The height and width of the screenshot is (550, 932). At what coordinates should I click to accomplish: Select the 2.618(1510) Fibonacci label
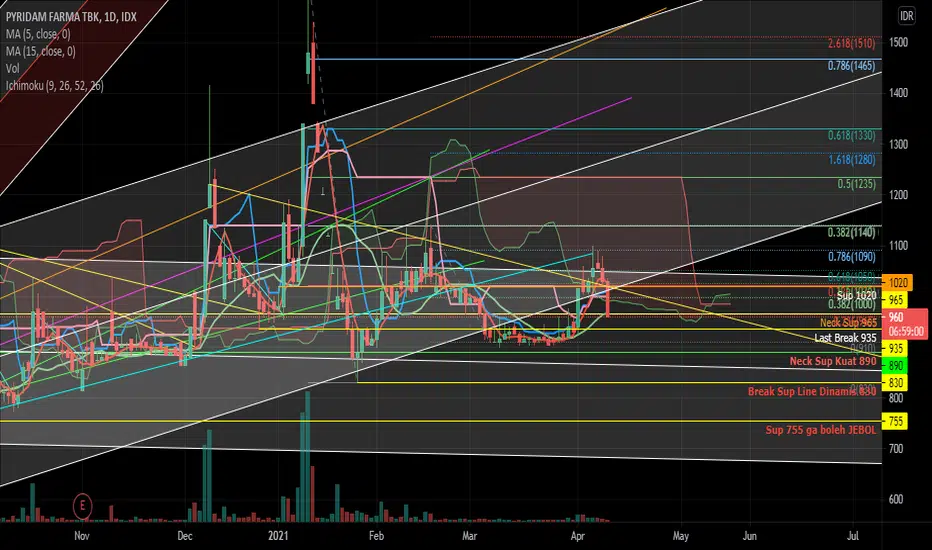tap(851, 43)
